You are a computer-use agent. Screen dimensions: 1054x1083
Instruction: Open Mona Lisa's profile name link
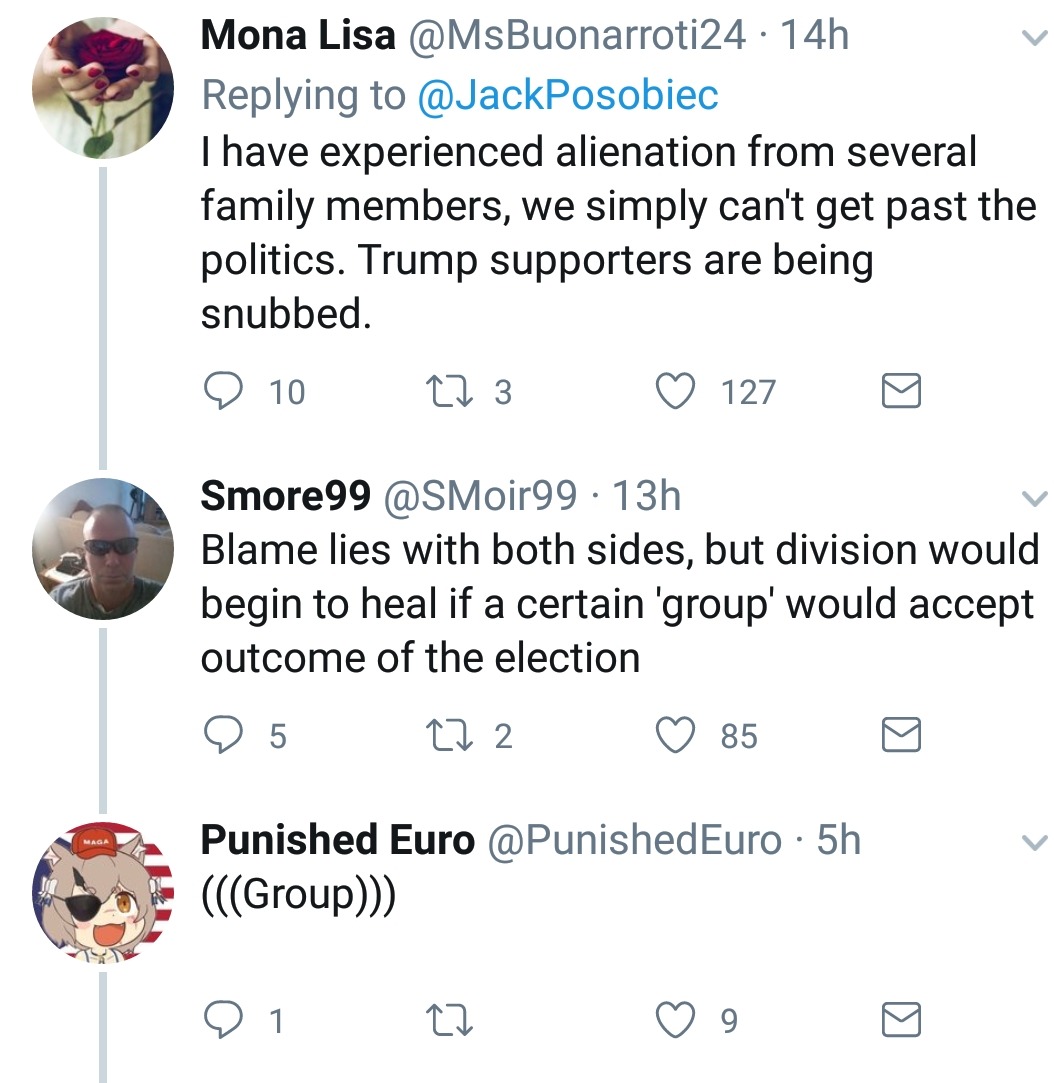297,36
